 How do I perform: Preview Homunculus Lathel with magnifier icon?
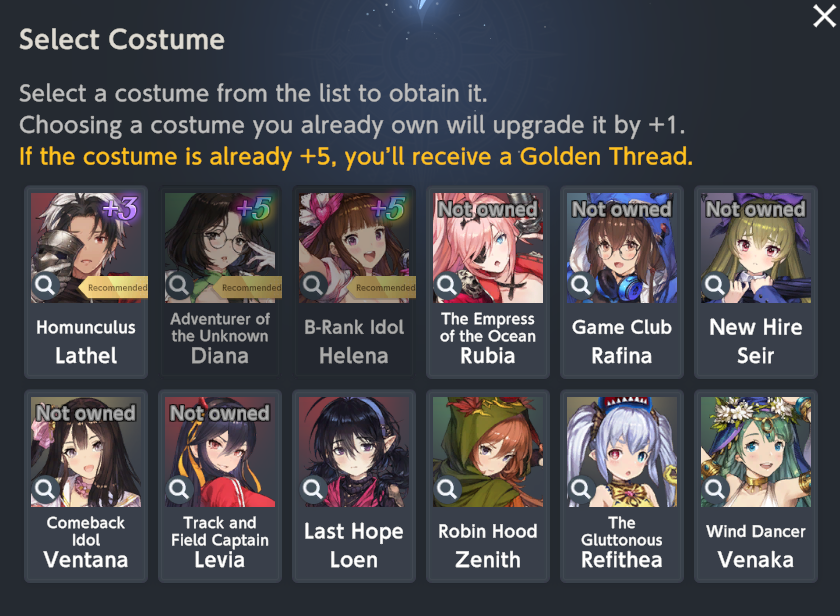[46, 285]
